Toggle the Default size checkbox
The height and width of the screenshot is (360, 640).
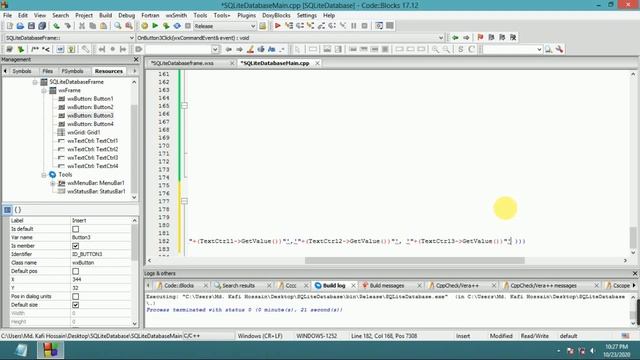click(x=76, y=305)
